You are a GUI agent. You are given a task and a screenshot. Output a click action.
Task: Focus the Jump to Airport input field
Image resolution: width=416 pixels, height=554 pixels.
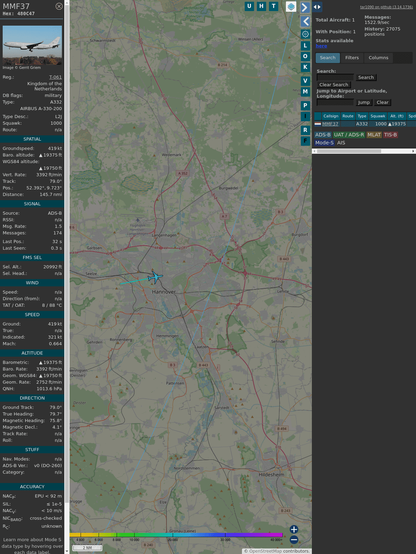(x=335, y=102)
